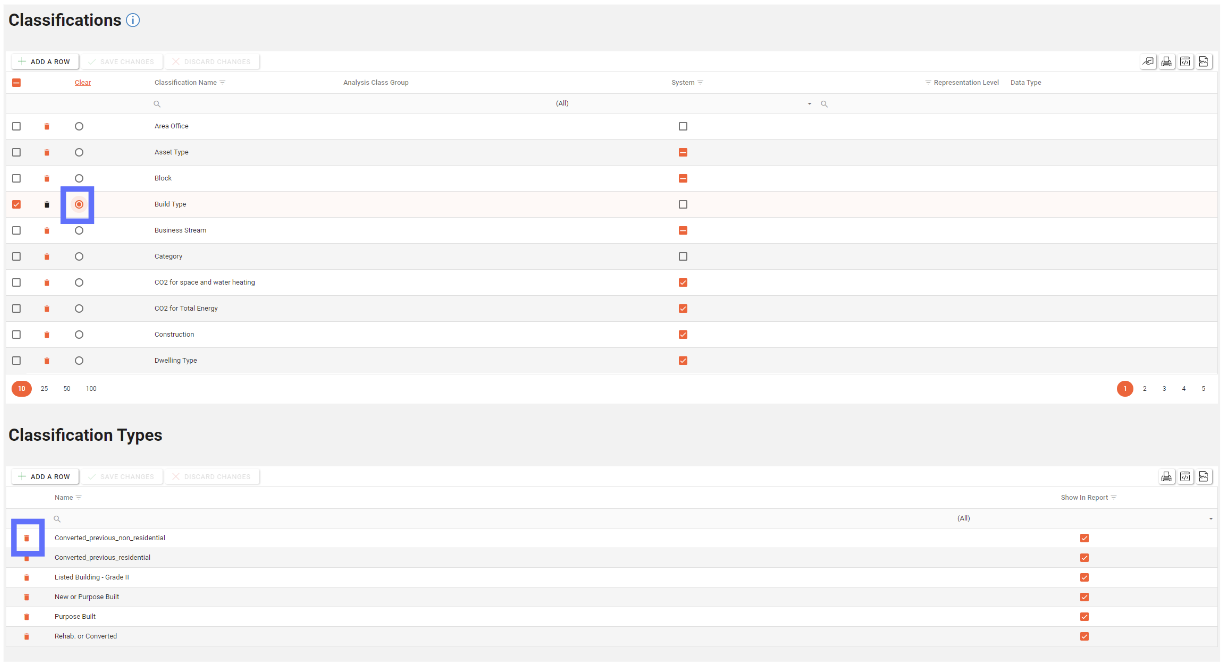The height and width of the screenshot is (669, 1227).
Task: Click the rightmost file export icon in Classifications
Action: (x=1204, y=62)
